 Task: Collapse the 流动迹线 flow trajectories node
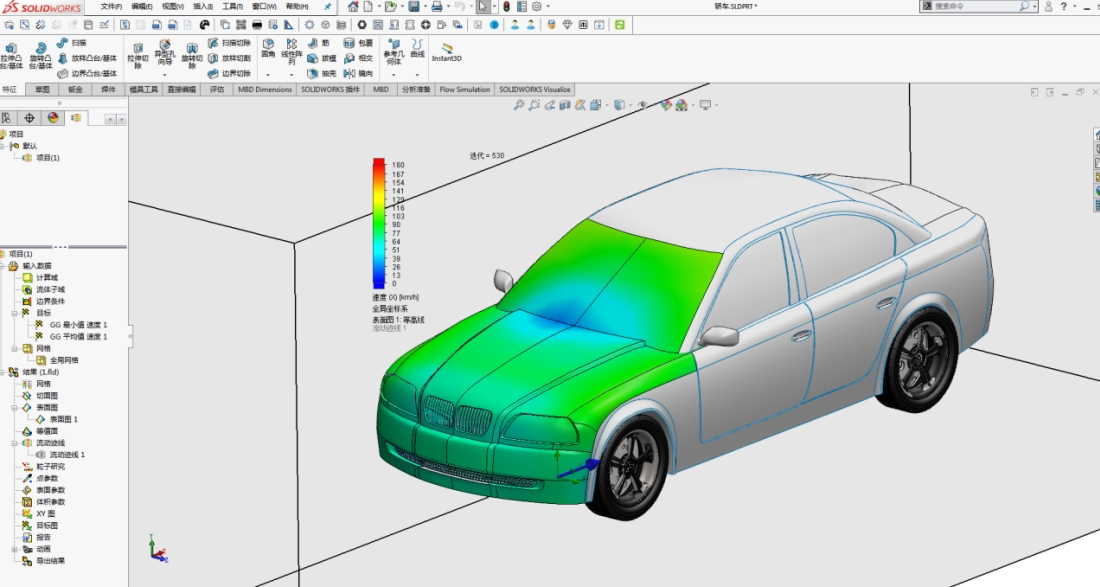point(14,443)
